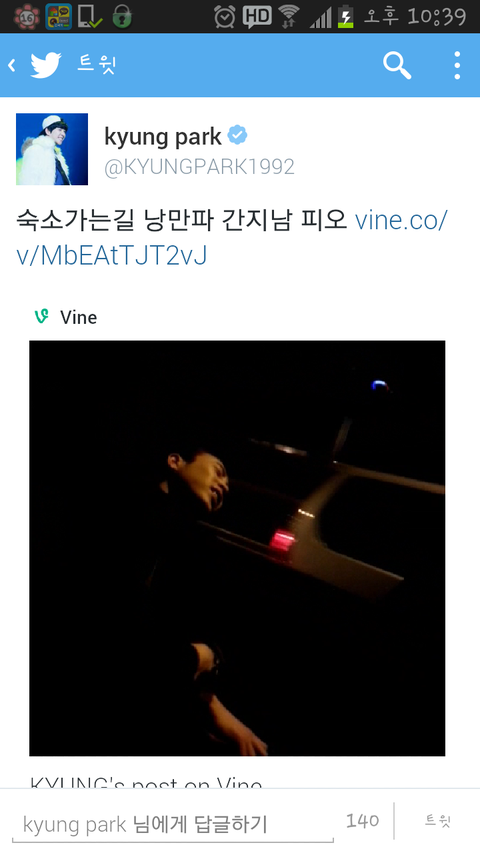Open kyung park's profile picture
The width and height of the screenshot is (480, 853).
click(x=52, y=149)
